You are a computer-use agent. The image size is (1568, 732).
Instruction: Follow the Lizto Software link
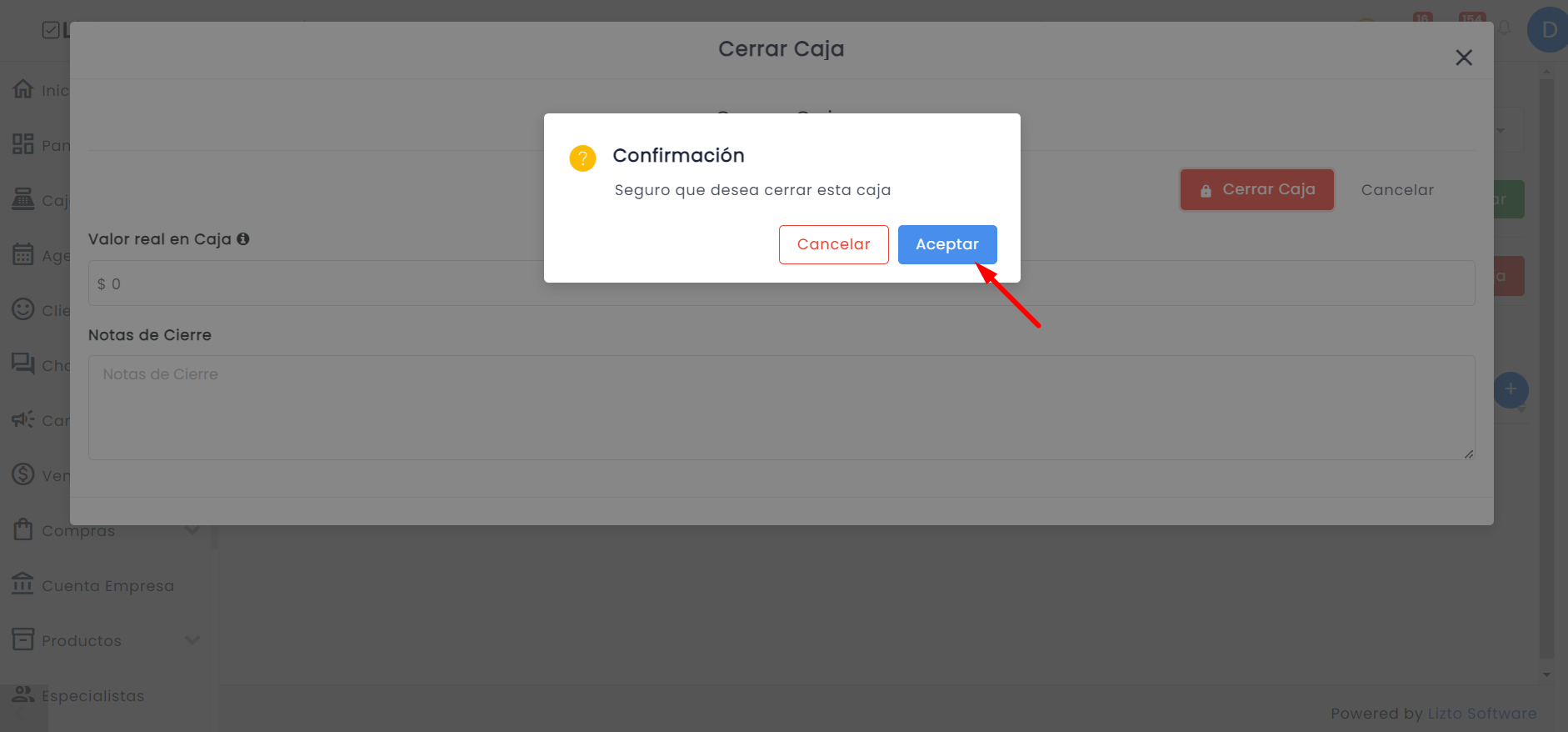point(1482,714)
